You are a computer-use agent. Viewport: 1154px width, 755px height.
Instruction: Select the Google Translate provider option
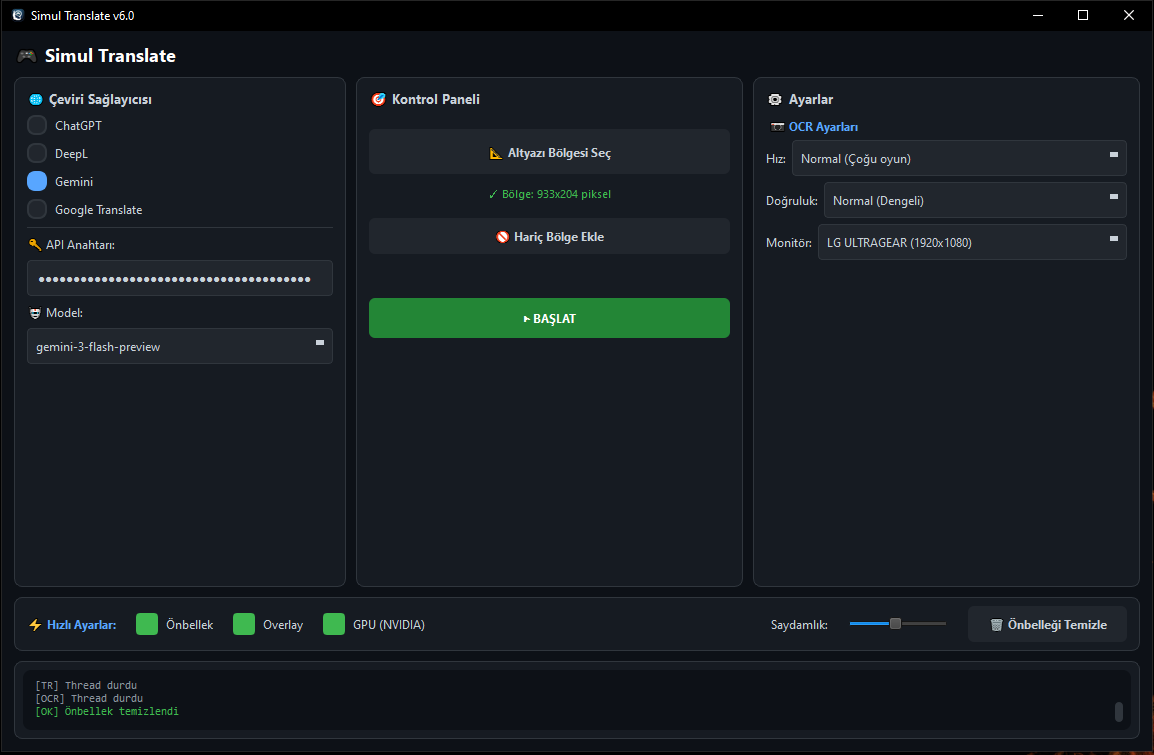point(37,210)
